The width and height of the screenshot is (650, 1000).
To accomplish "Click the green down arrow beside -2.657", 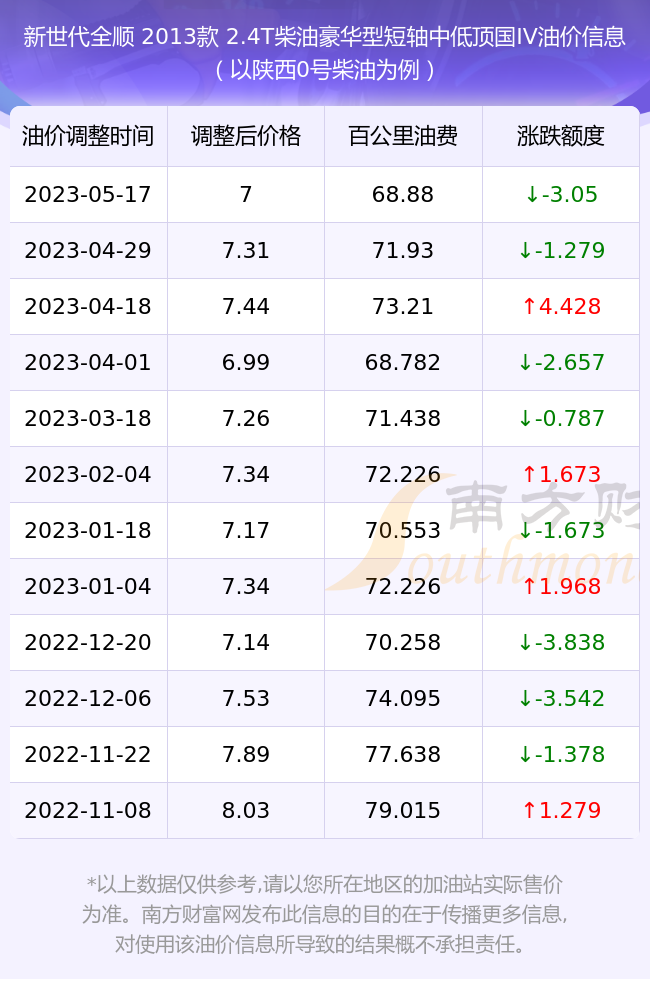I will 525,362.
